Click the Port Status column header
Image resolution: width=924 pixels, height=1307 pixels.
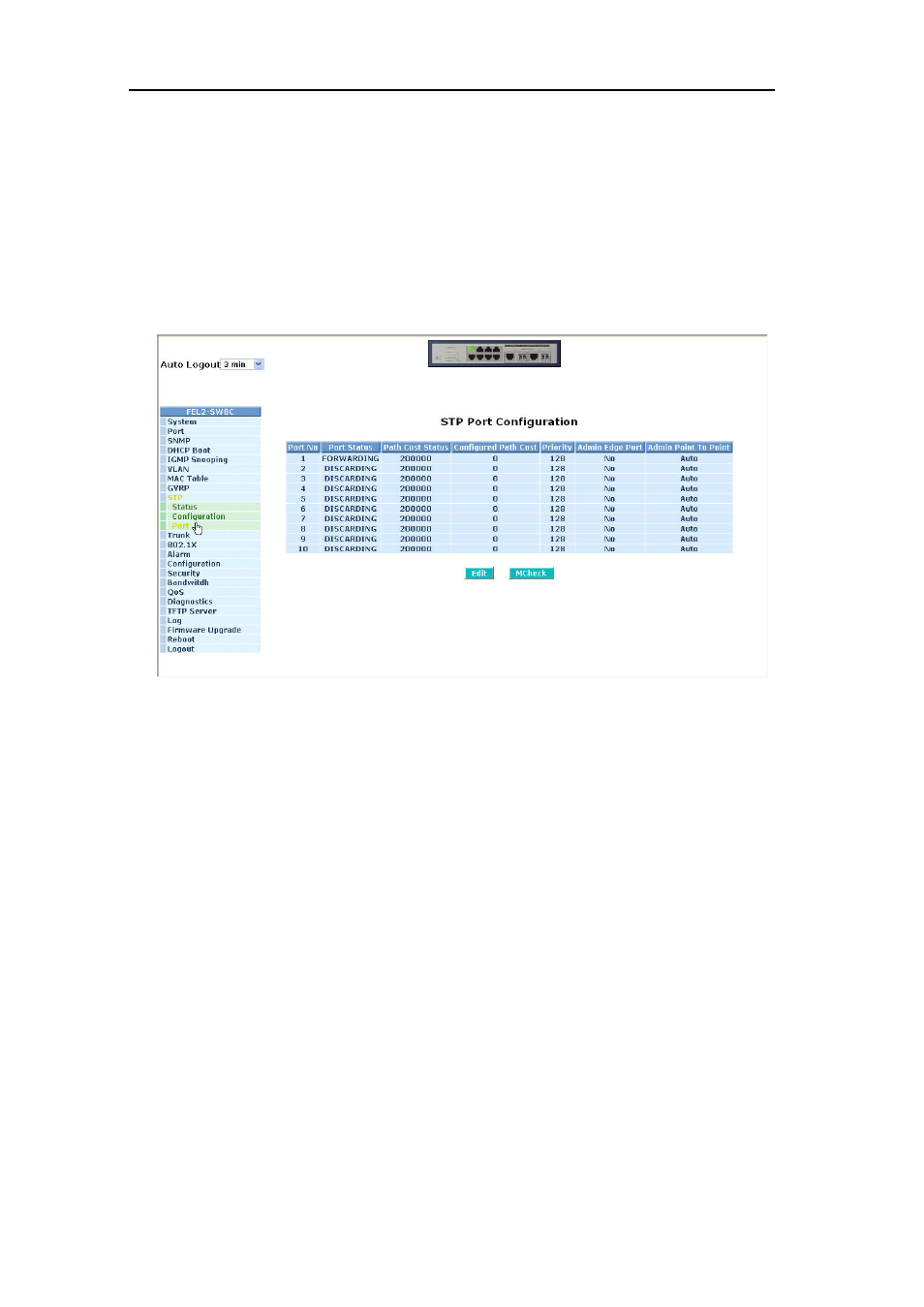click(x=351, y=448)
